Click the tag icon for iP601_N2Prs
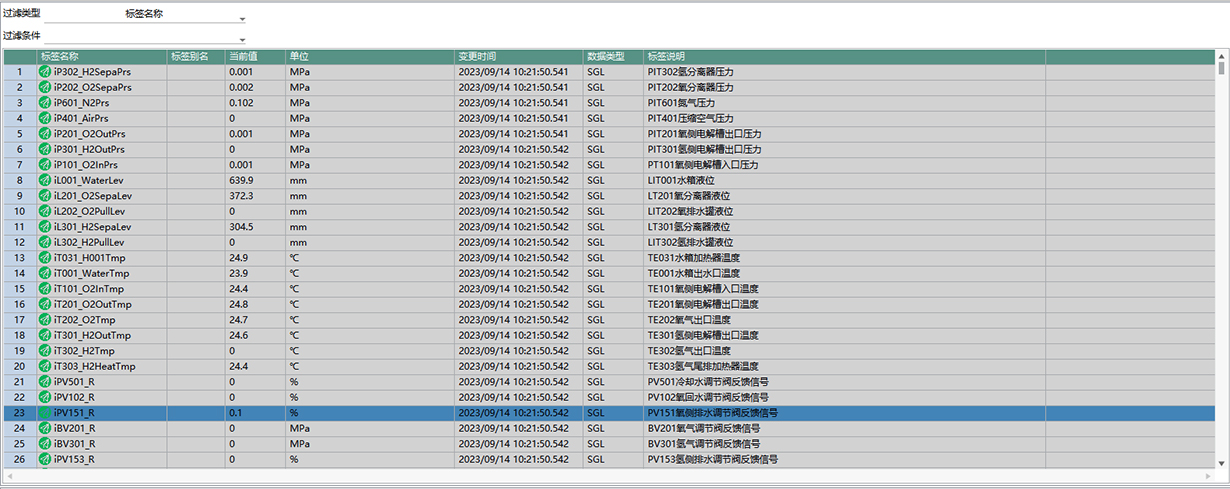This screenshot has height=489, width=1230. point(44,103)
